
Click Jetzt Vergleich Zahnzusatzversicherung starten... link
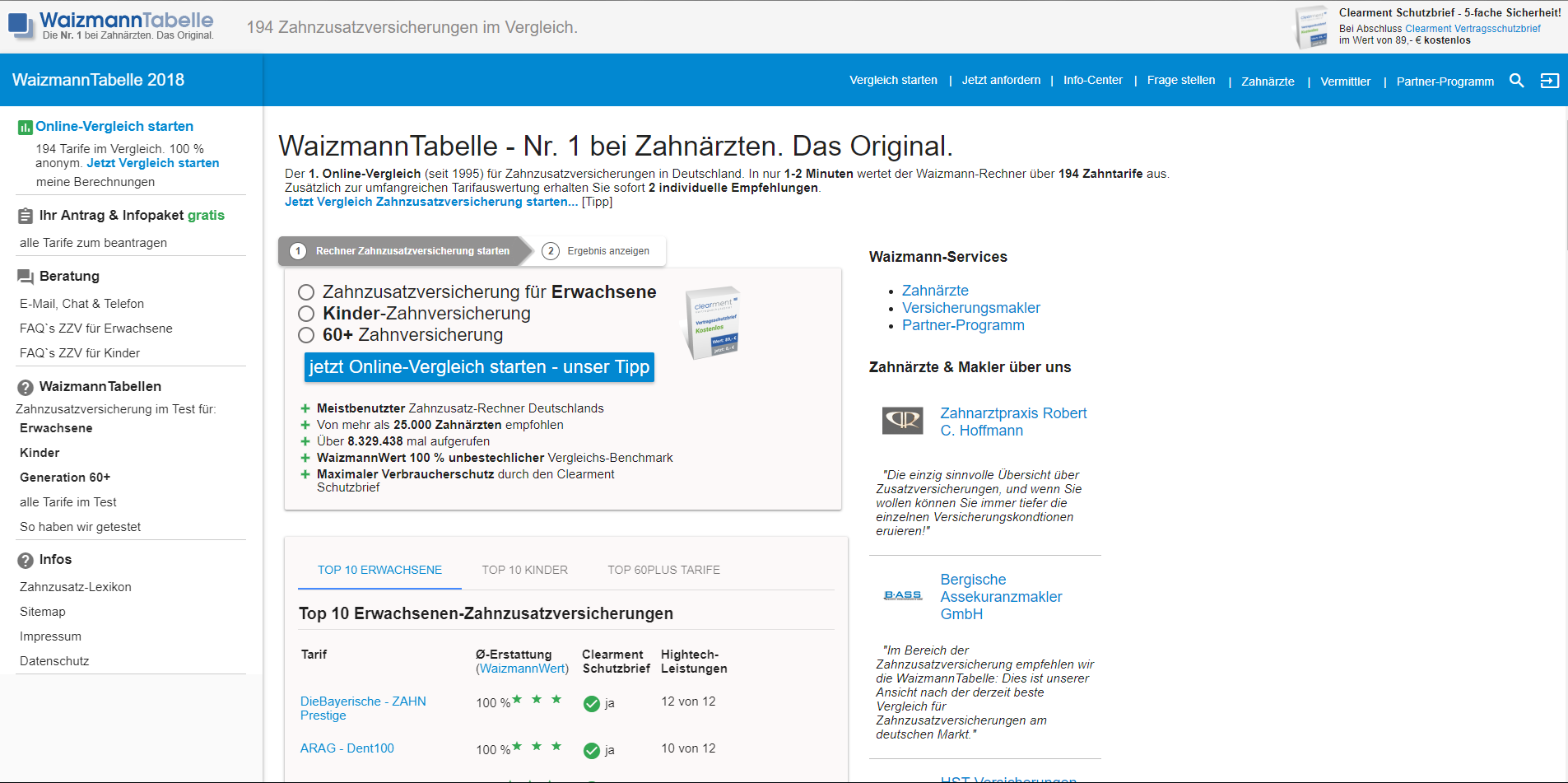pos(431,202)
